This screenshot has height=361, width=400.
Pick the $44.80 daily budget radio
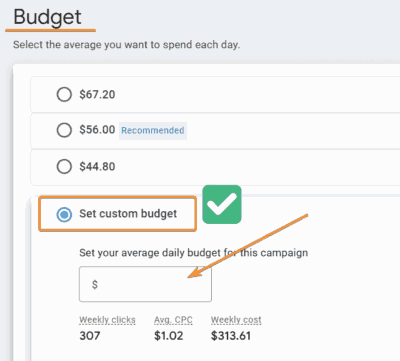[x=64, y=166]
